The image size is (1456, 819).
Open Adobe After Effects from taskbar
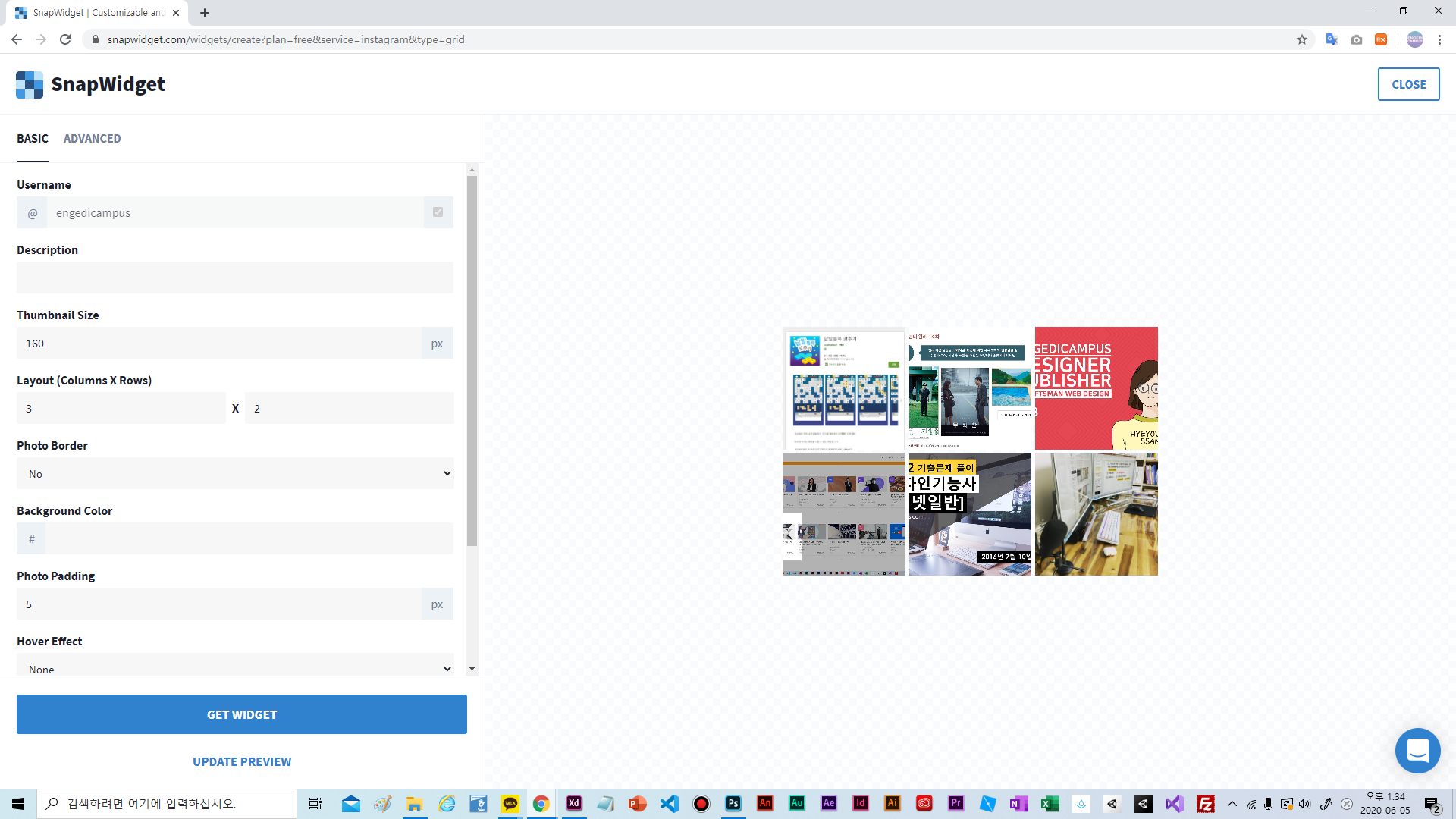(829, 804)
